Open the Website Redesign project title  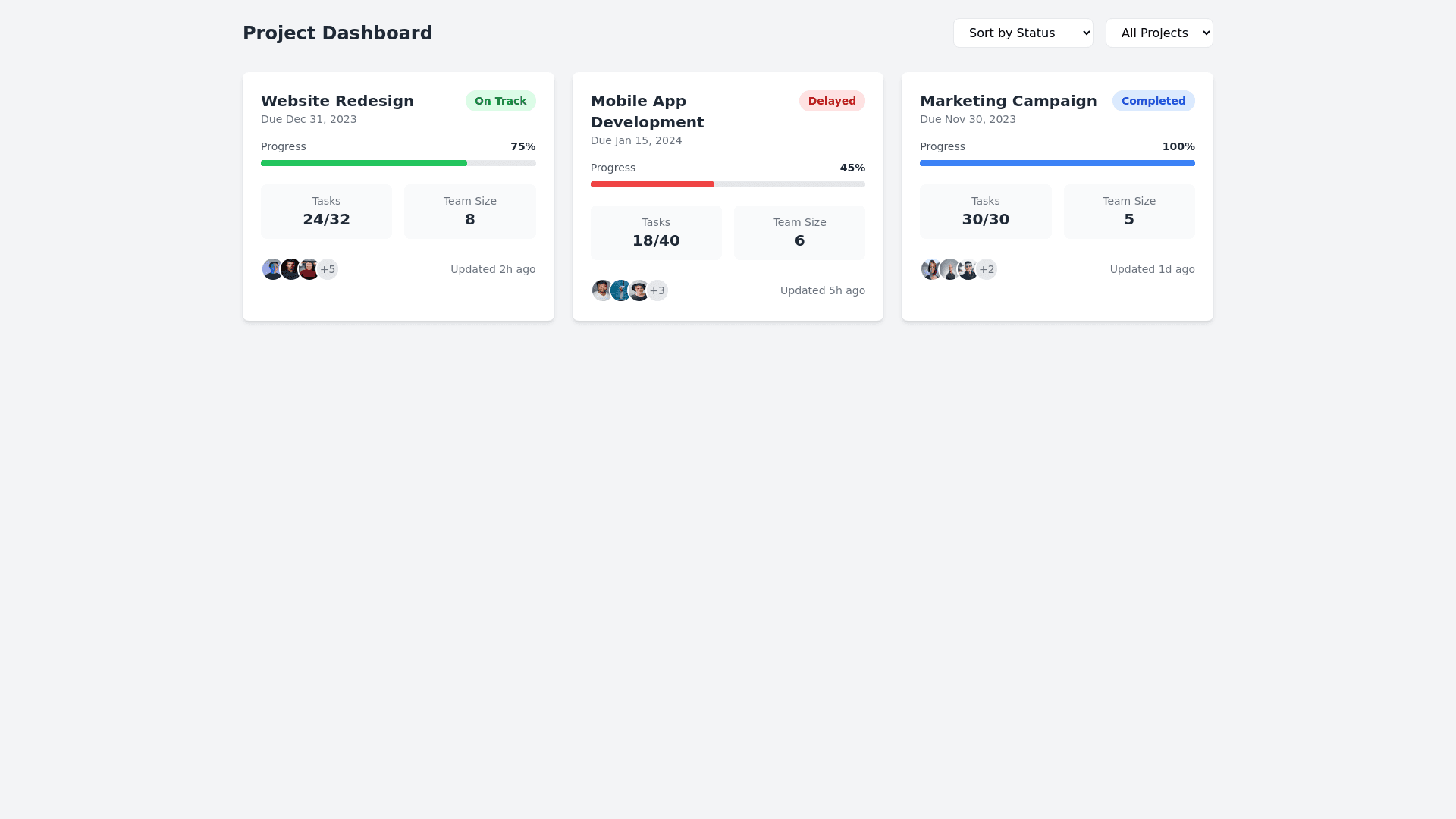coord(337,101)
